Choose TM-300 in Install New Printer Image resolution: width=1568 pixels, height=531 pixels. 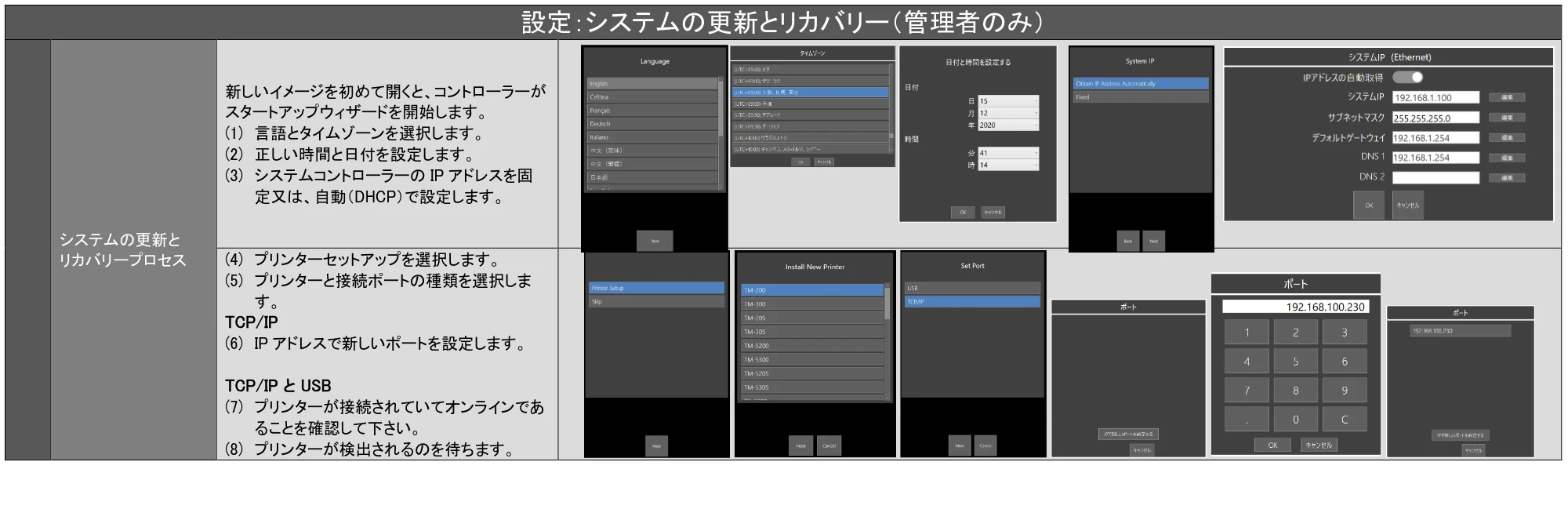[x=812, y=304]
